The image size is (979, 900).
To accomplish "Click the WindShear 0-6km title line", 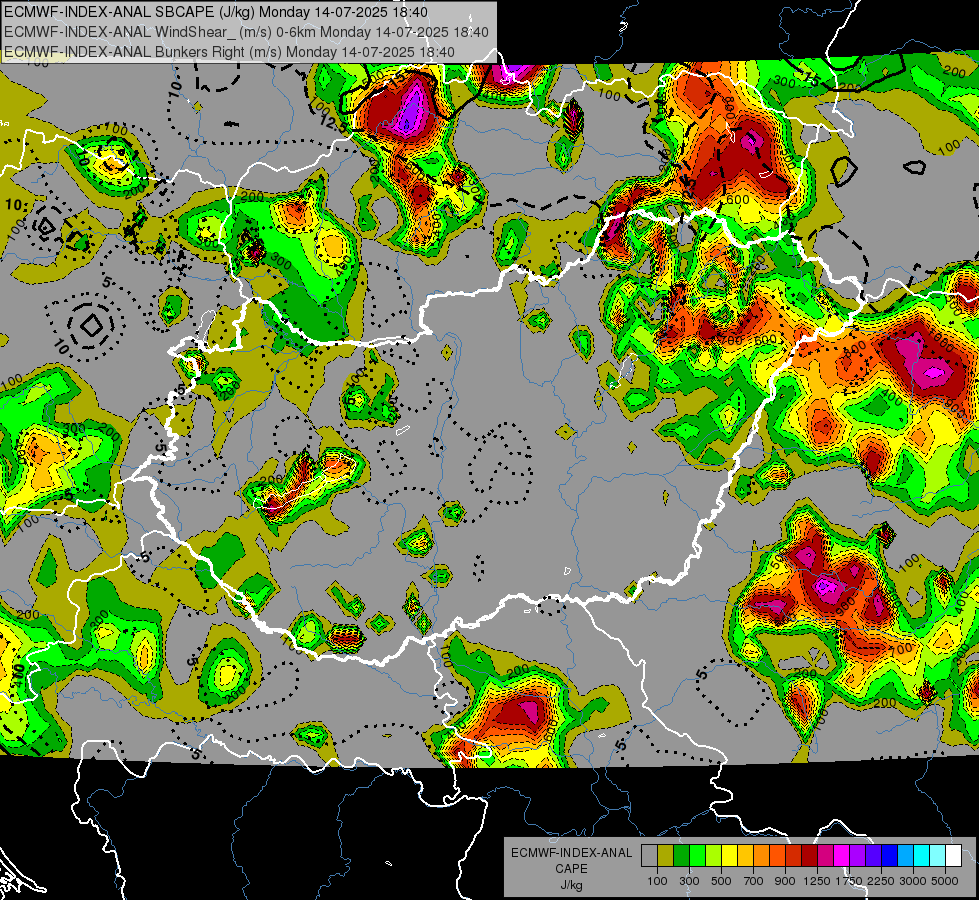I will [x=247, y=32].
